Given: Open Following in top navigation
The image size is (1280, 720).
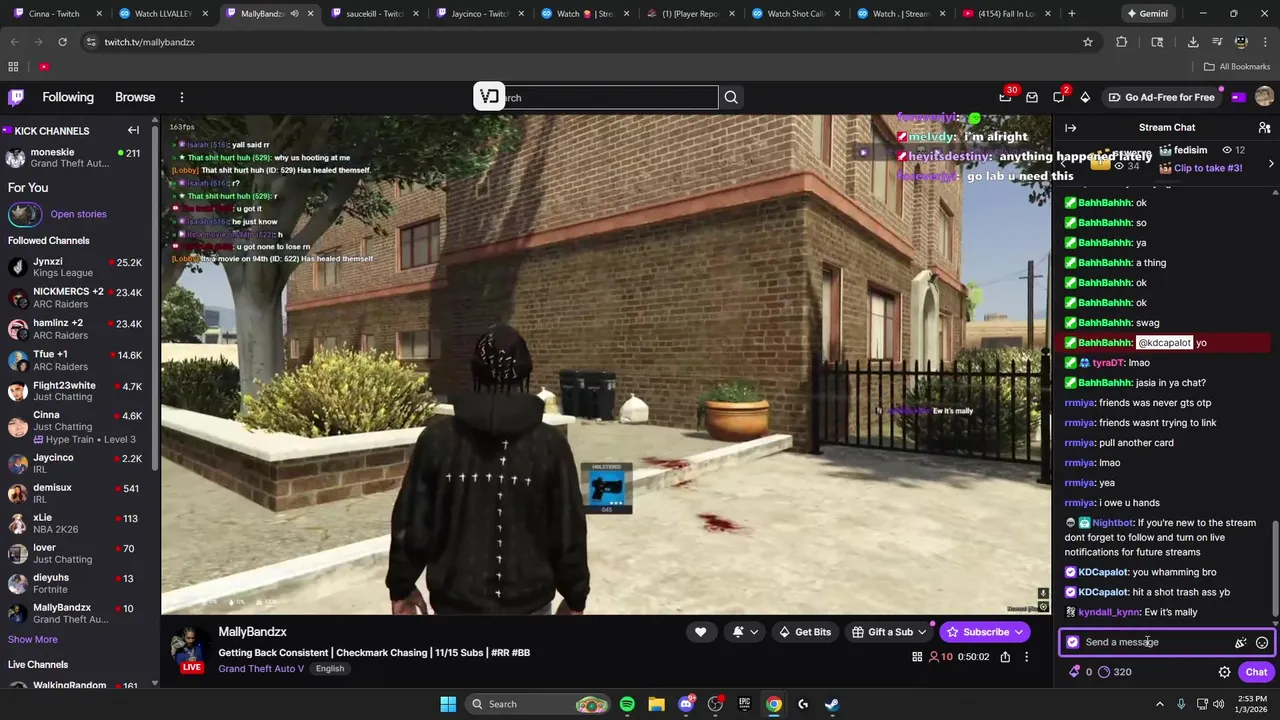Looking at the screenshot, I should 68,97.
